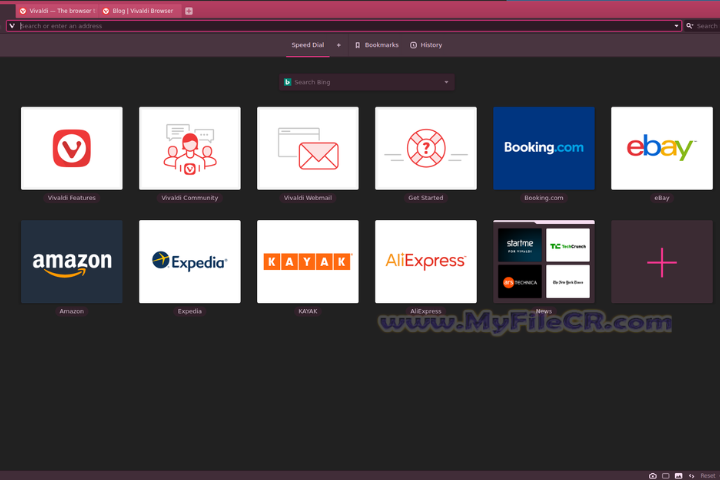Screen dimensions: 720x480
Task: Open the start.me tile in News folder
Action: [520, 245]
